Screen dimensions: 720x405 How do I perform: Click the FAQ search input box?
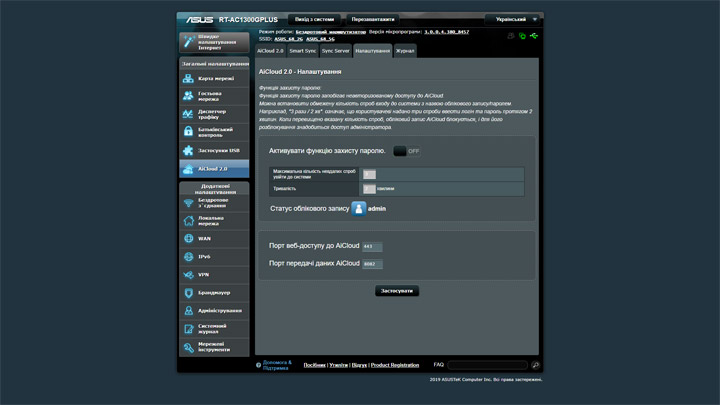pos(487,365)
